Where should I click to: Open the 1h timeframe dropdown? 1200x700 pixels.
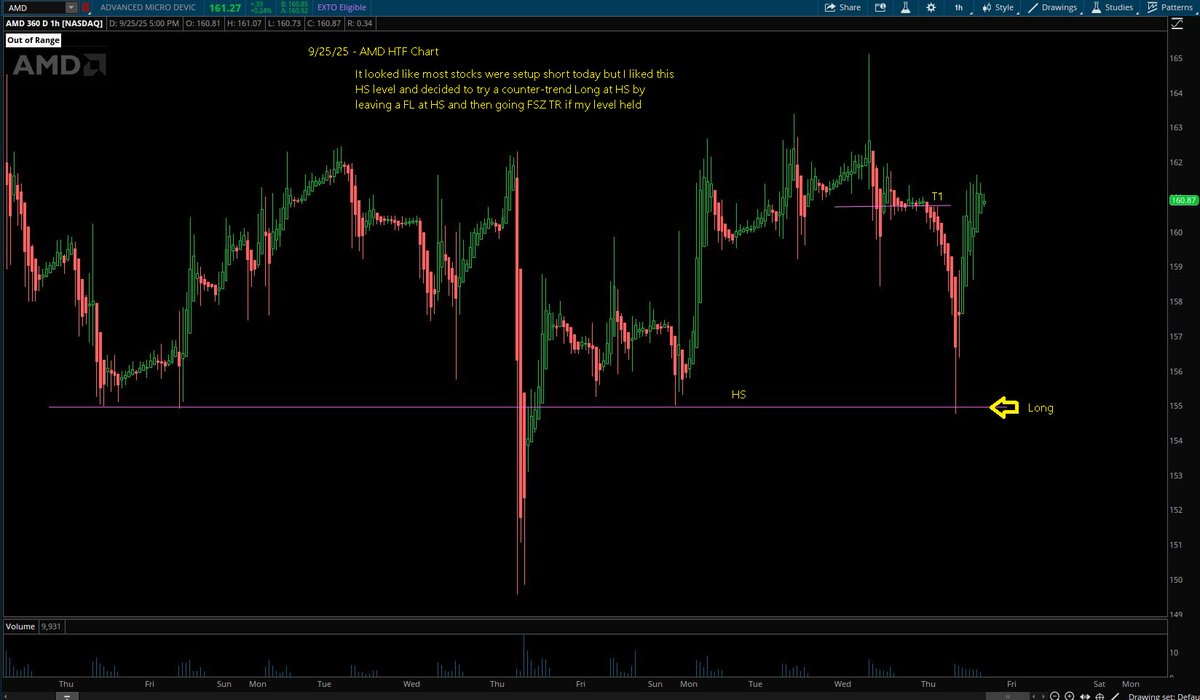coord(960,7)
